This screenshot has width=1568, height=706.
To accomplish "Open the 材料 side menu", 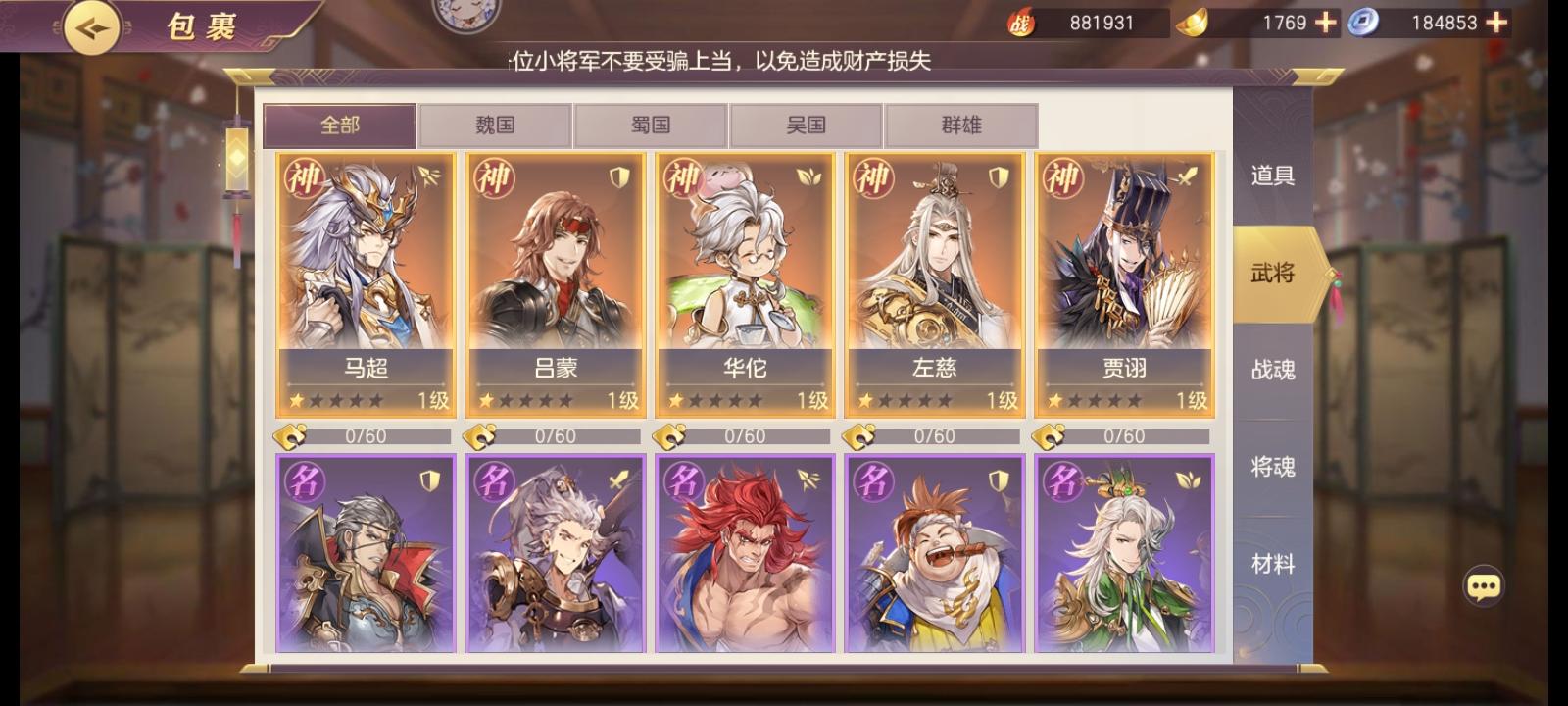I will coord(1273,565).
